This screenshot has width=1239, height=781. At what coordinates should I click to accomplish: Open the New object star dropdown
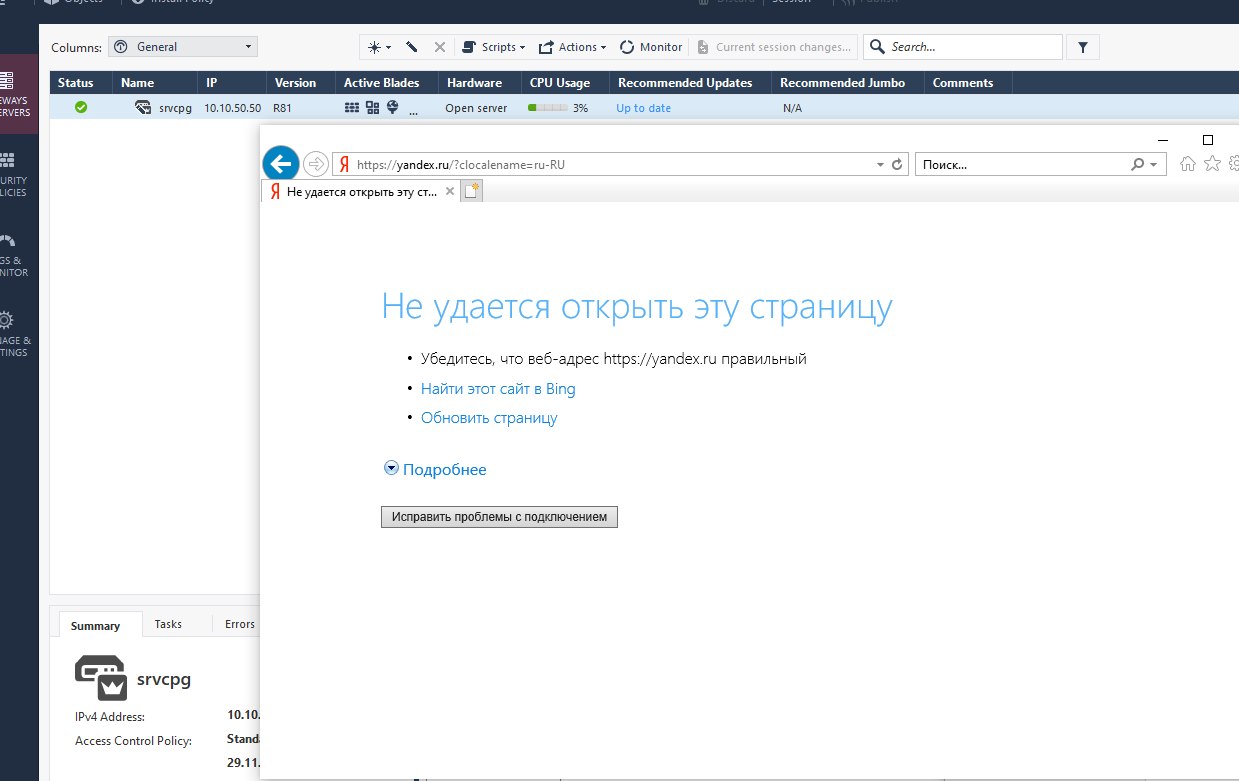coord(379,47)
